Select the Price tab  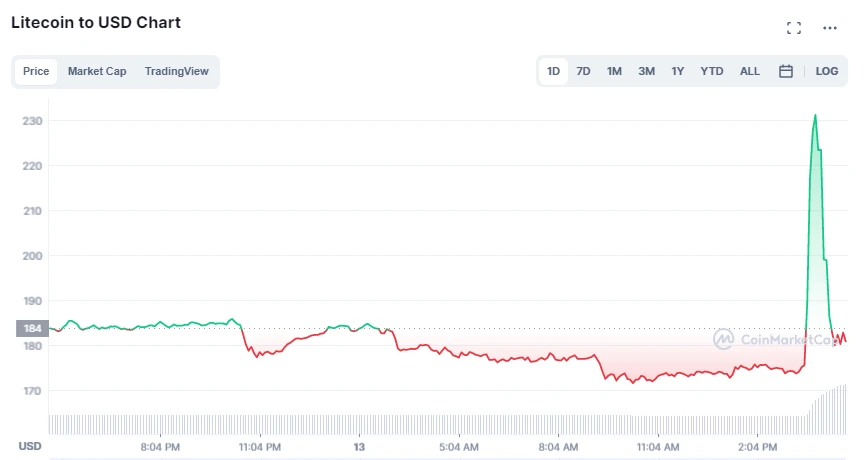click(36, 71)
